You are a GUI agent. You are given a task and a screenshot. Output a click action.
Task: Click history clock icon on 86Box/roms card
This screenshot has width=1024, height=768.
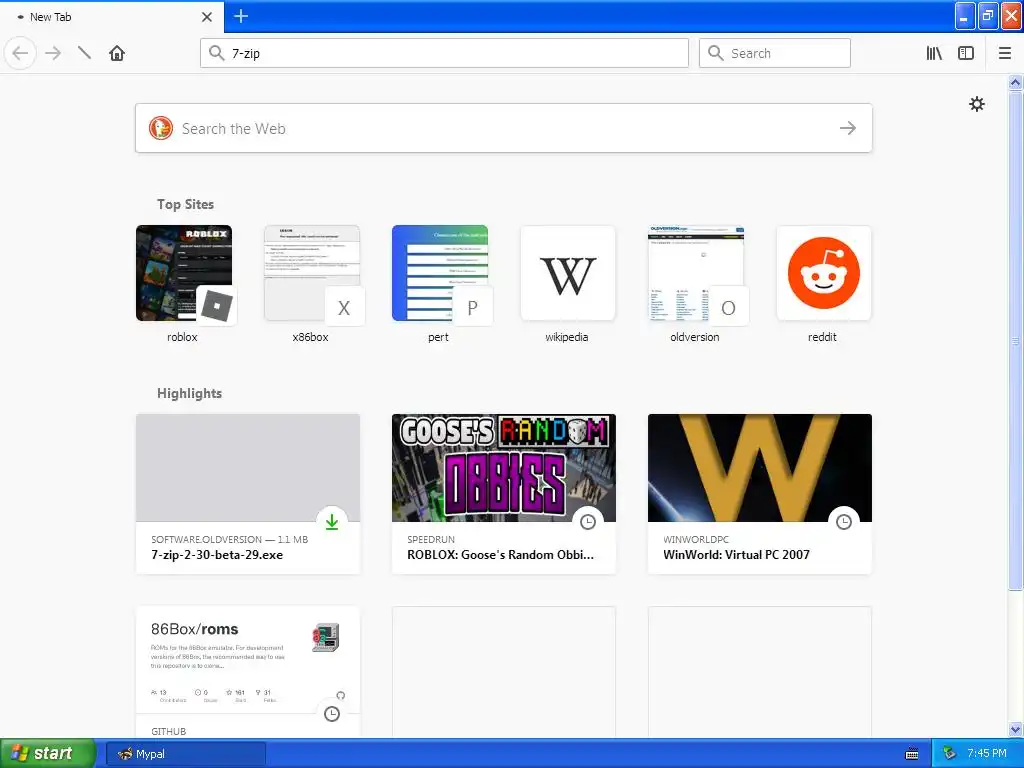(x=332, y=714)
